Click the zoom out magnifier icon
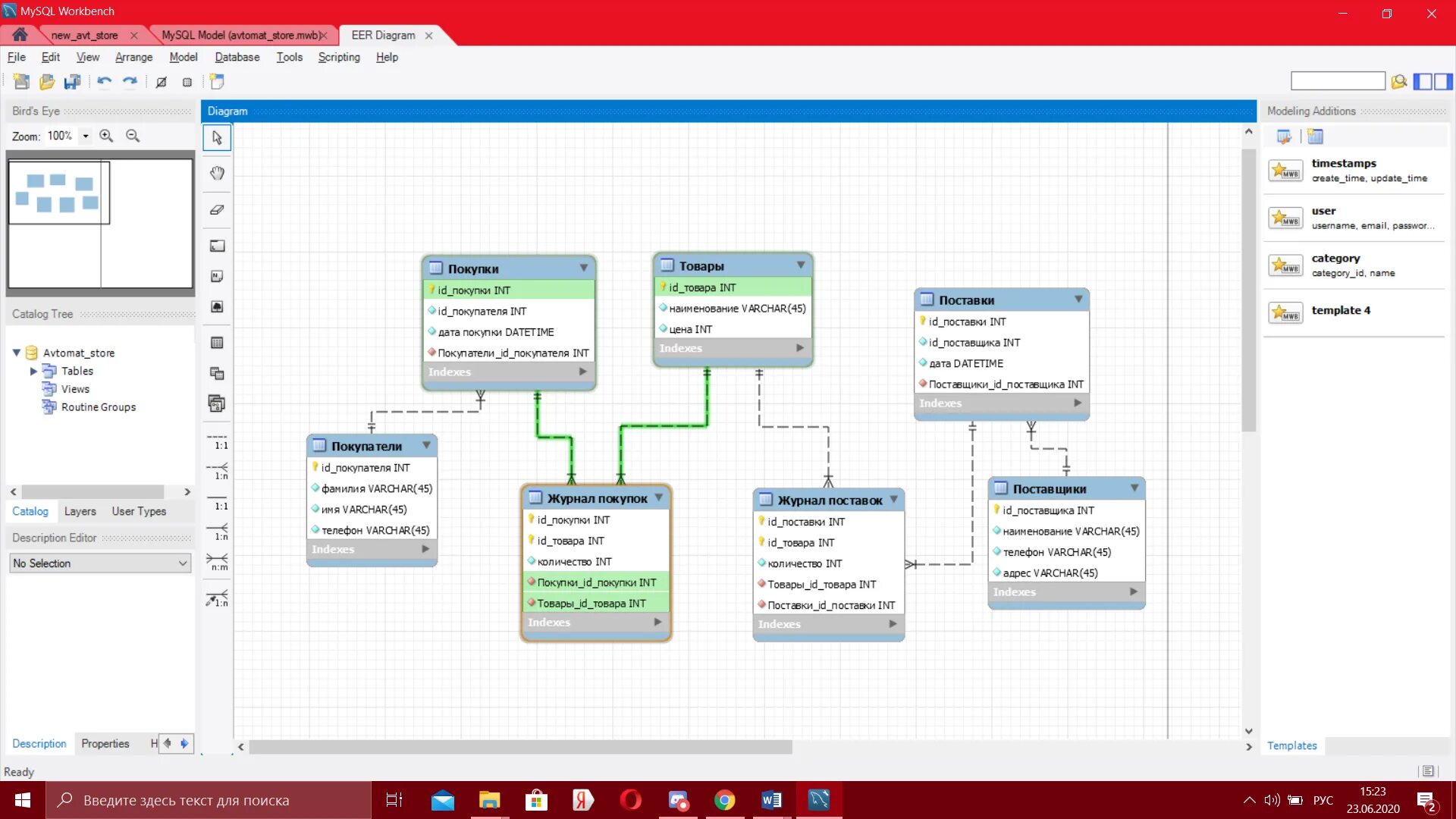 click(x=133, y=136)
